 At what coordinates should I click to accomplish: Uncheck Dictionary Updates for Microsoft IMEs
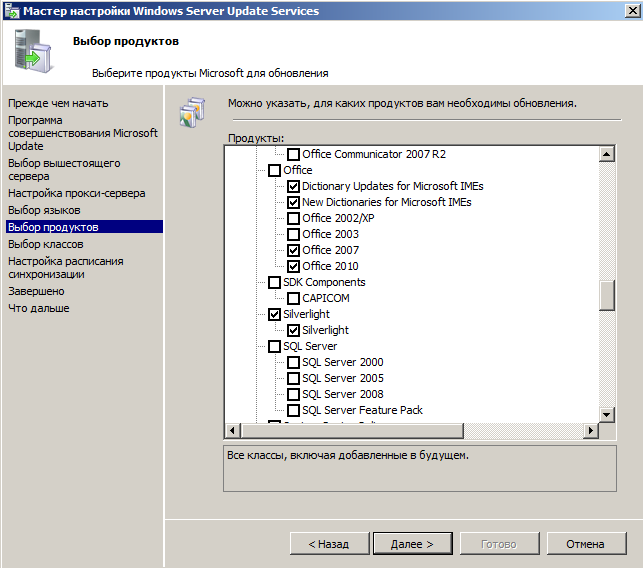tap(293, 186)
